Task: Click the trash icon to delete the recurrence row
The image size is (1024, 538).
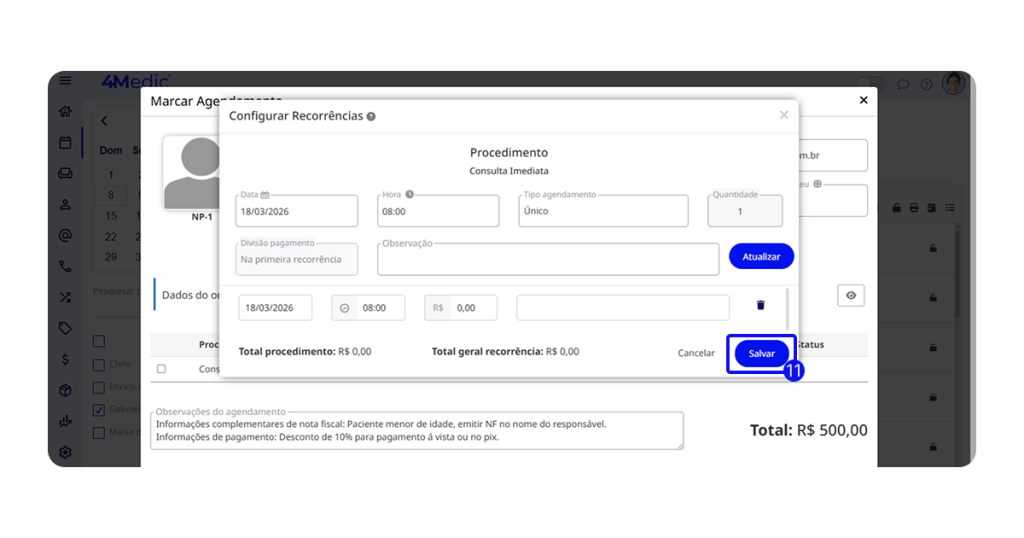Action: click(760, 306)
